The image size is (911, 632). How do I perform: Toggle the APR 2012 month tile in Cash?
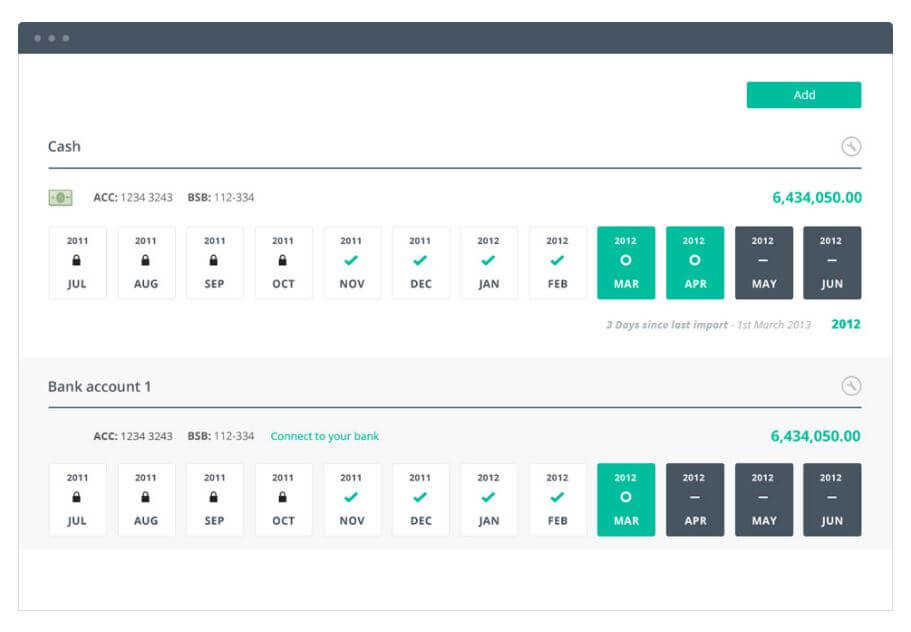coord(696,264)
